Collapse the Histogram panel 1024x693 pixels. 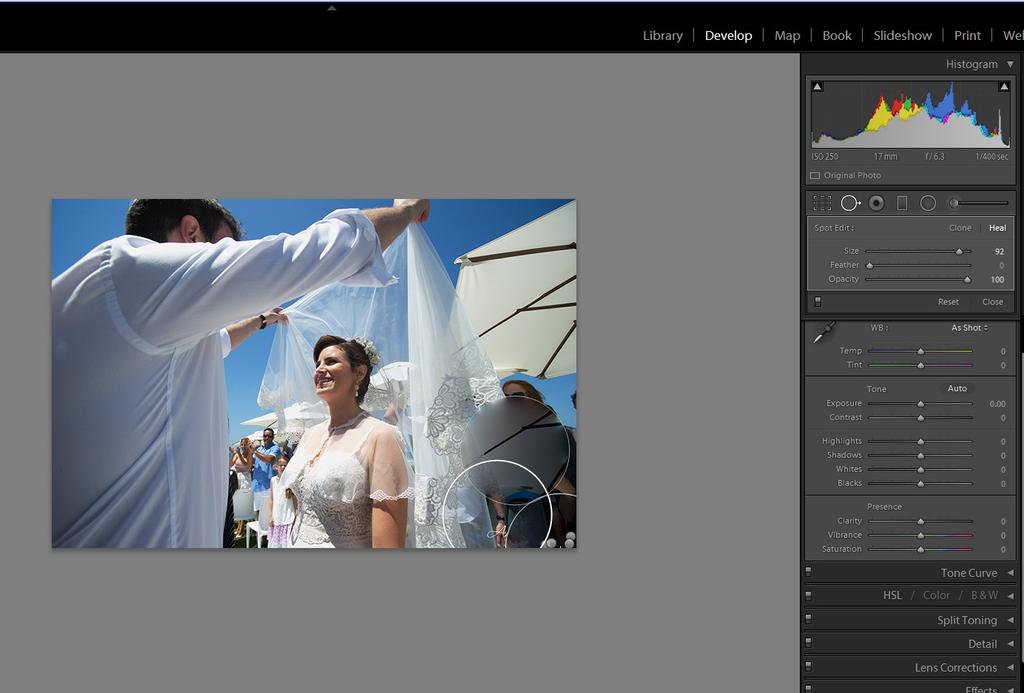(1010, 64)
